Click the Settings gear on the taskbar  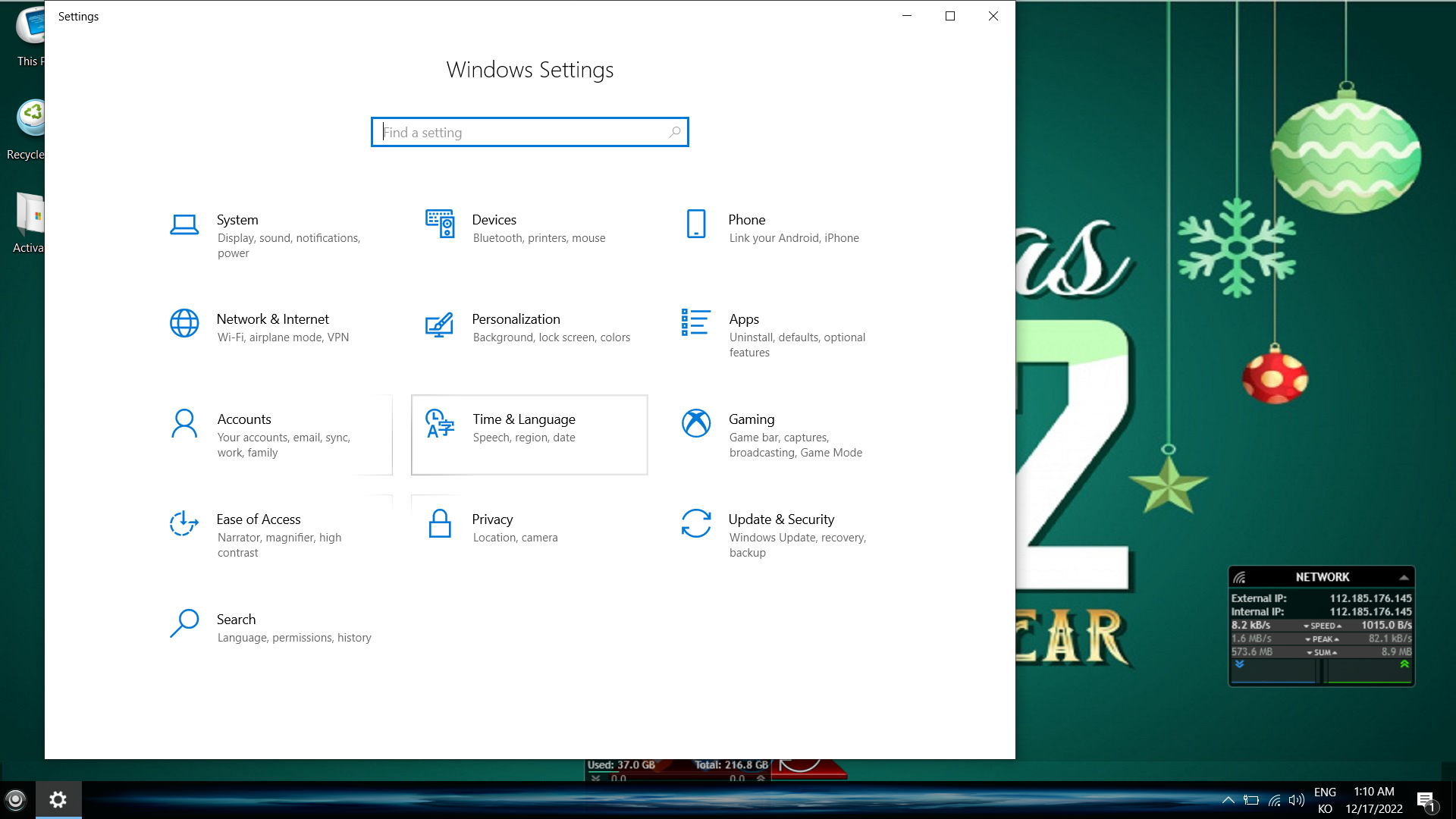click(58, 799)
